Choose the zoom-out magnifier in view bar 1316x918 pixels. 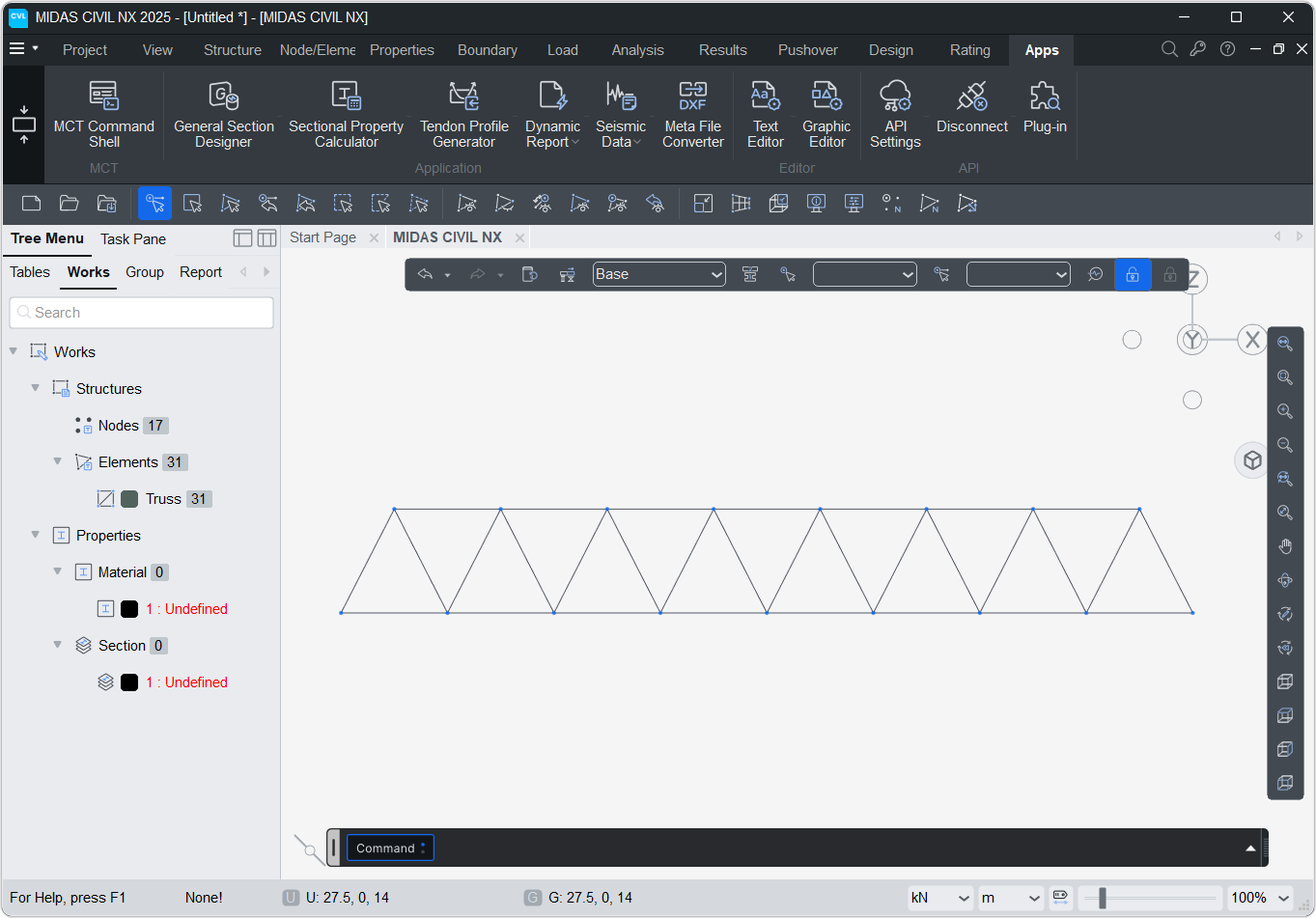(1285, 445)
